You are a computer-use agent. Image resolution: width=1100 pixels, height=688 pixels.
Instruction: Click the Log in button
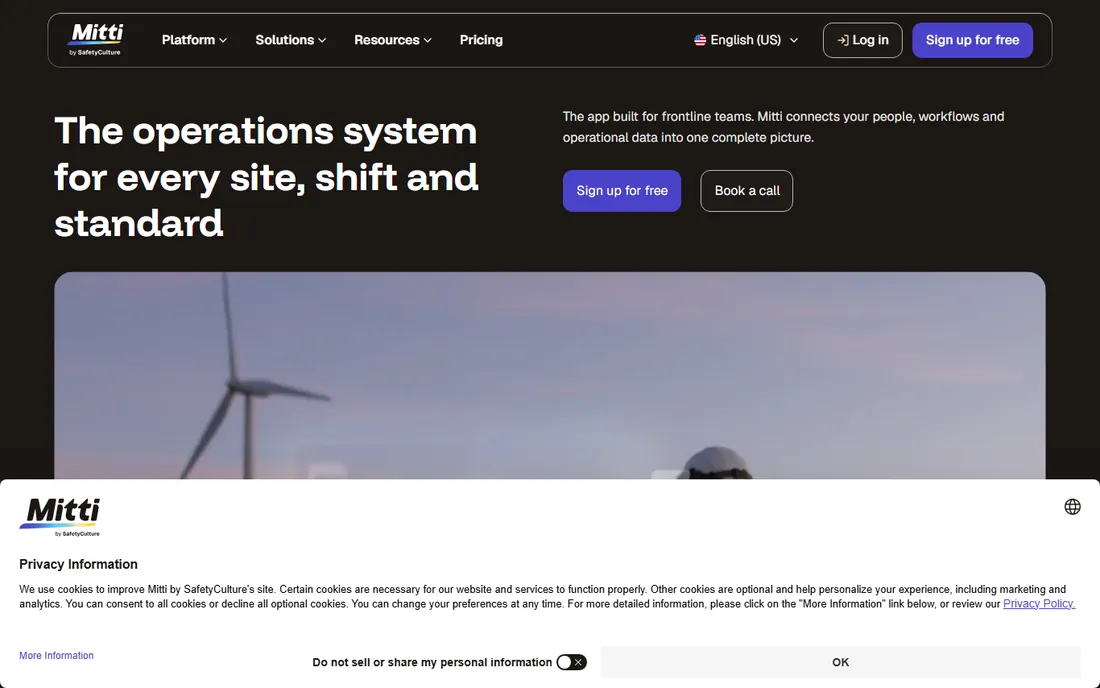click(862, 40)
